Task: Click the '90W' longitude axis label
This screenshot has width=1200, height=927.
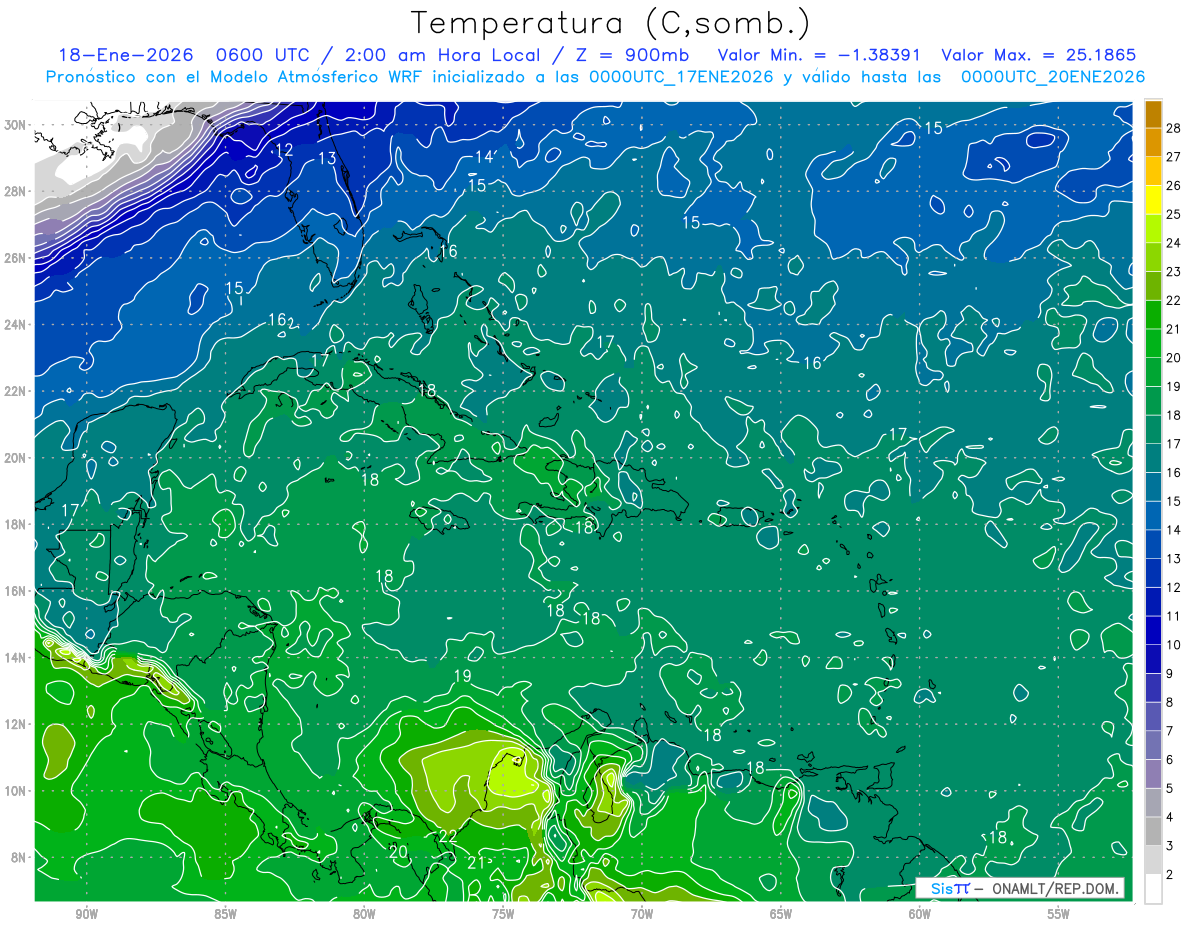Action: pyautogui.click(x=86, y=915)
